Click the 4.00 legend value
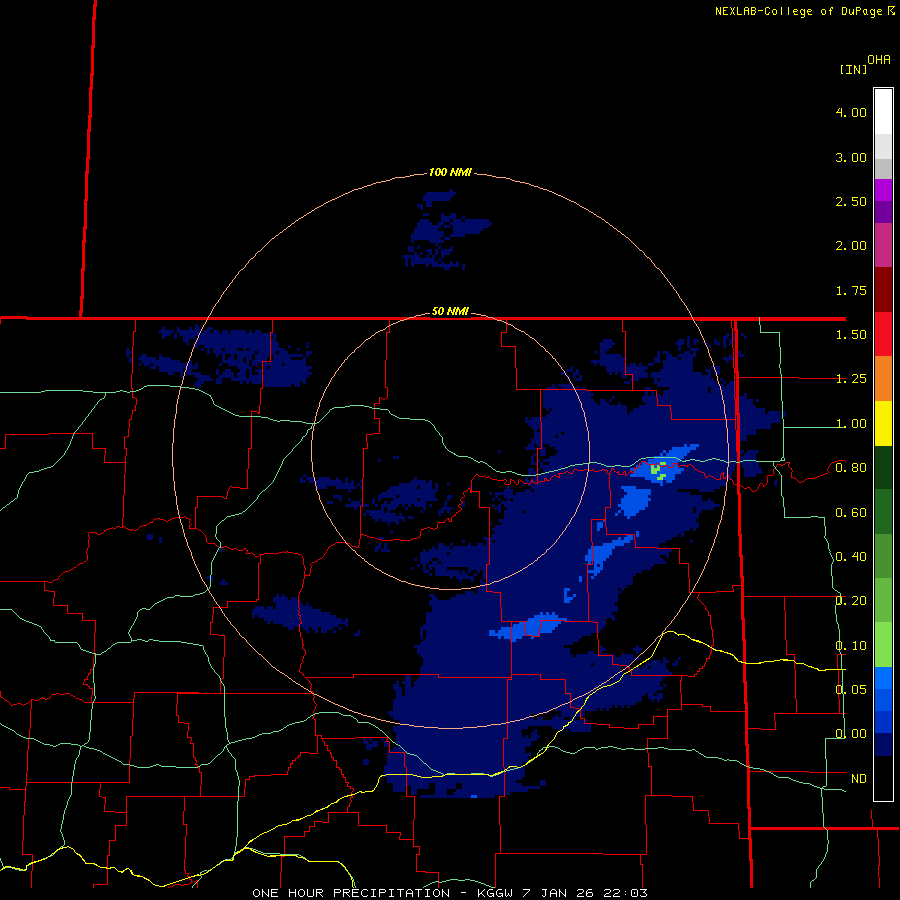 (851, 112)
